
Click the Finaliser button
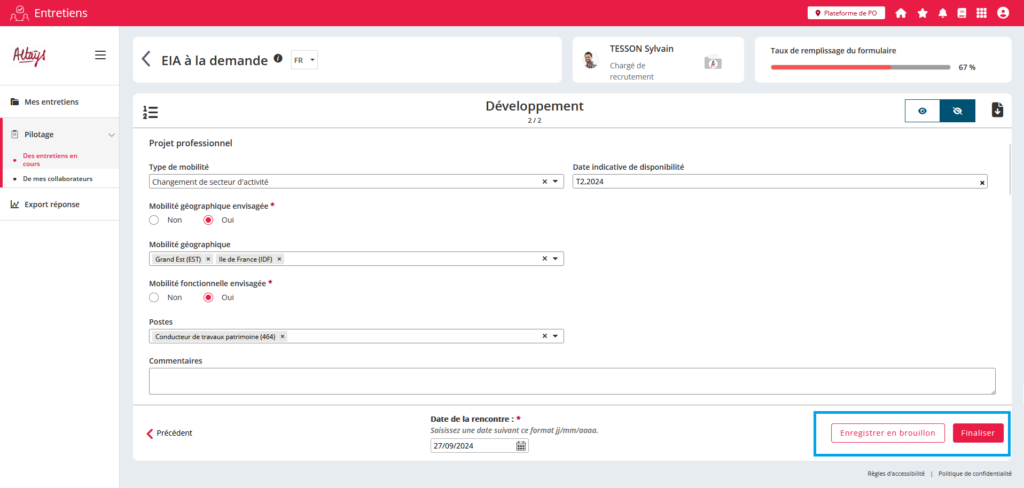(977, 433)
